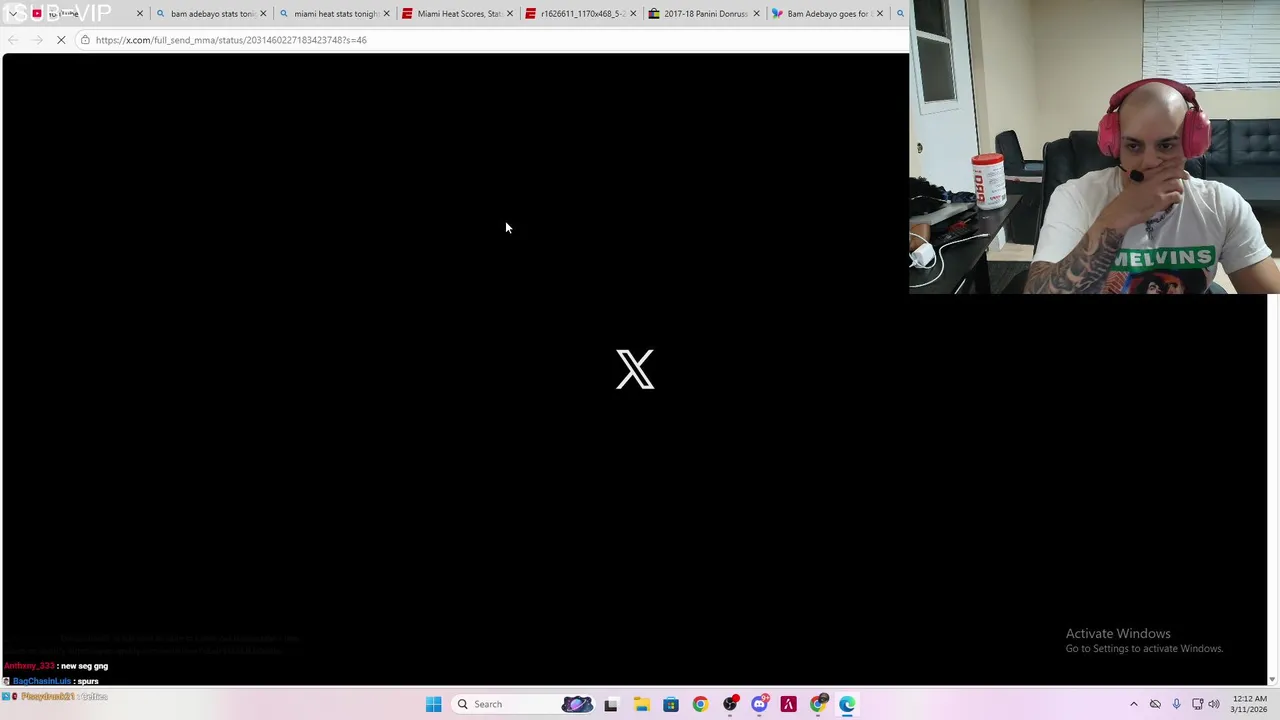This screenshot has width=1280, height=720.
Task: Click the X logo on loading screen
Action: coord(635,369)
